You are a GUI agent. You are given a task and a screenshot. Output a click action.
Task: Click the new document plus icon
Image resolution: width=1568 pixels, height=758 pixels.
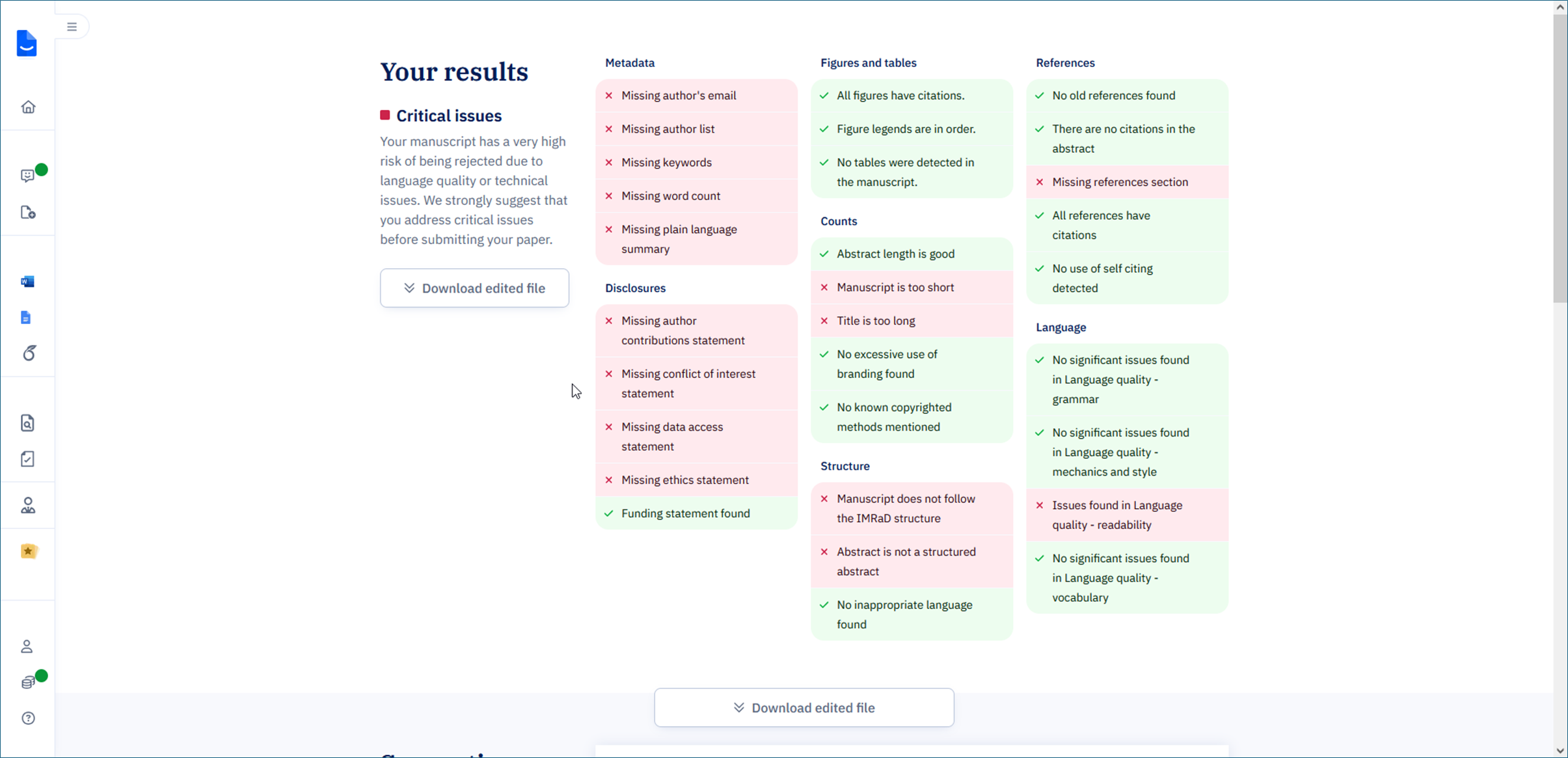point(28,213)
